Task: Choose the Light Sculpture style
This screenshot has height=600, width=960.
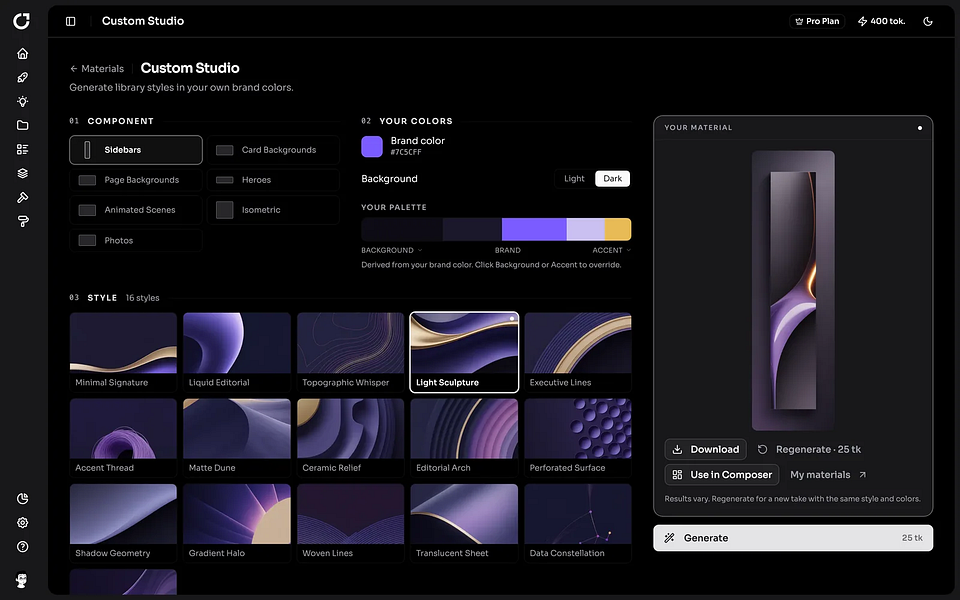Action: point(464,353)
